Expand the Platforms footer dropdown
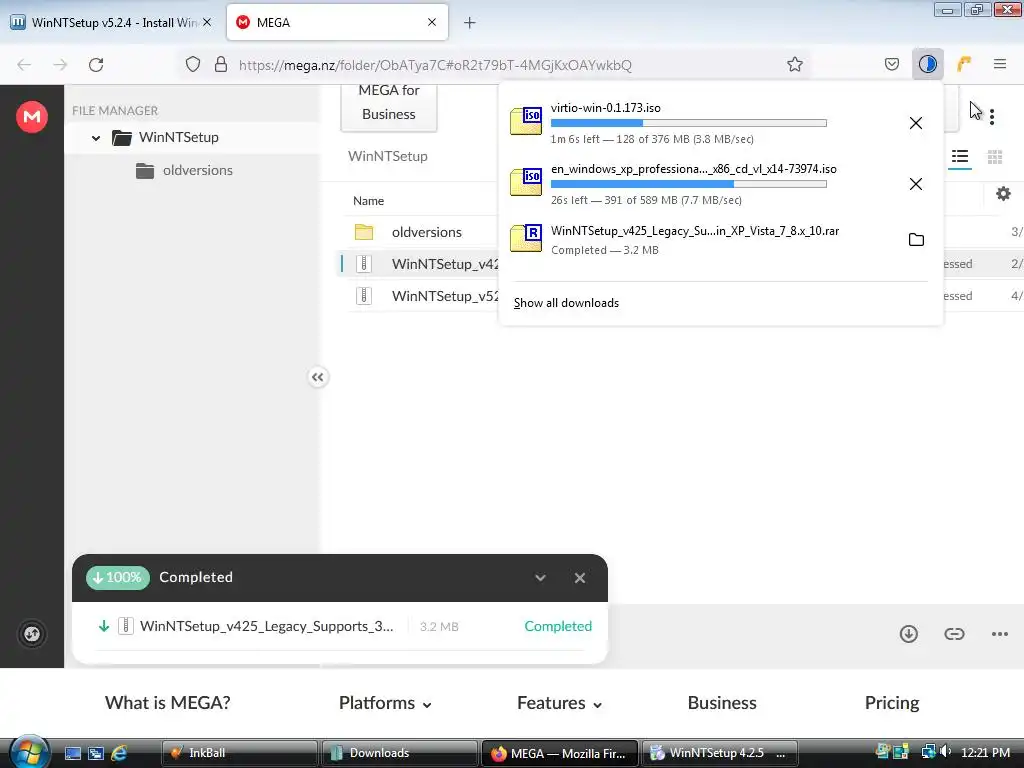Image resolution: width=1024 pixels, height=768 pixels. point(385,703)
